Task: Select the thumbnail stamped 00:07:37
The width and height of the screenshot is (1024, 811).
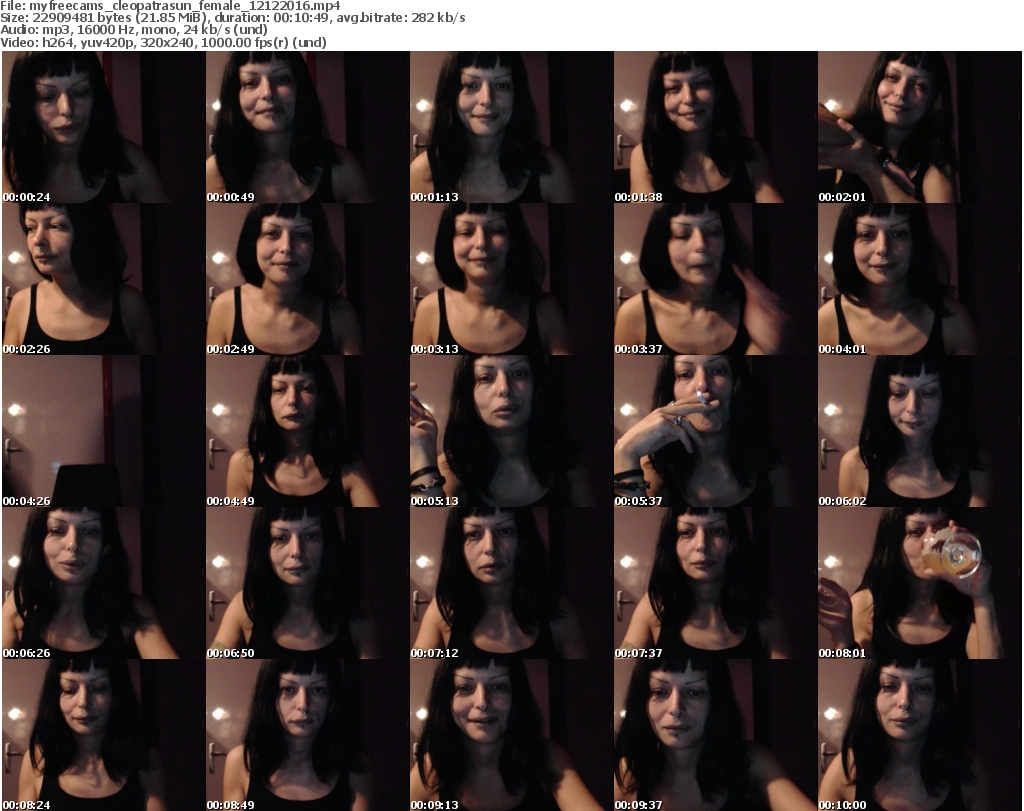Action: [715, 583]
